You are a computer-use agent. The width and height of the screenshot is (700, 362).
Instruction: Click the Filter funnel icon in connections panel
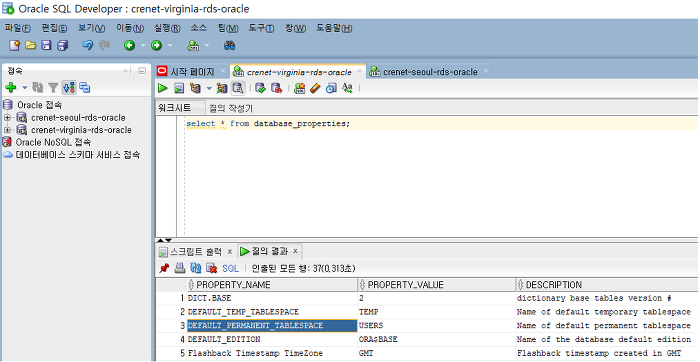53,87
